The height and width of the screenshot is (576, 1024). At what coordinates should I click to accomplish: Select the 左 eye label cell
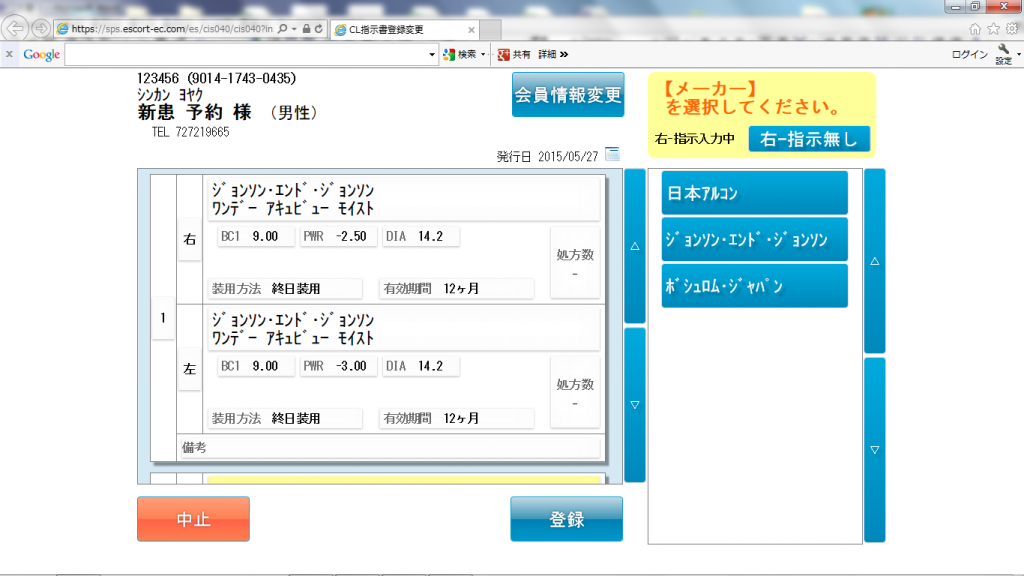coord(189,369)
